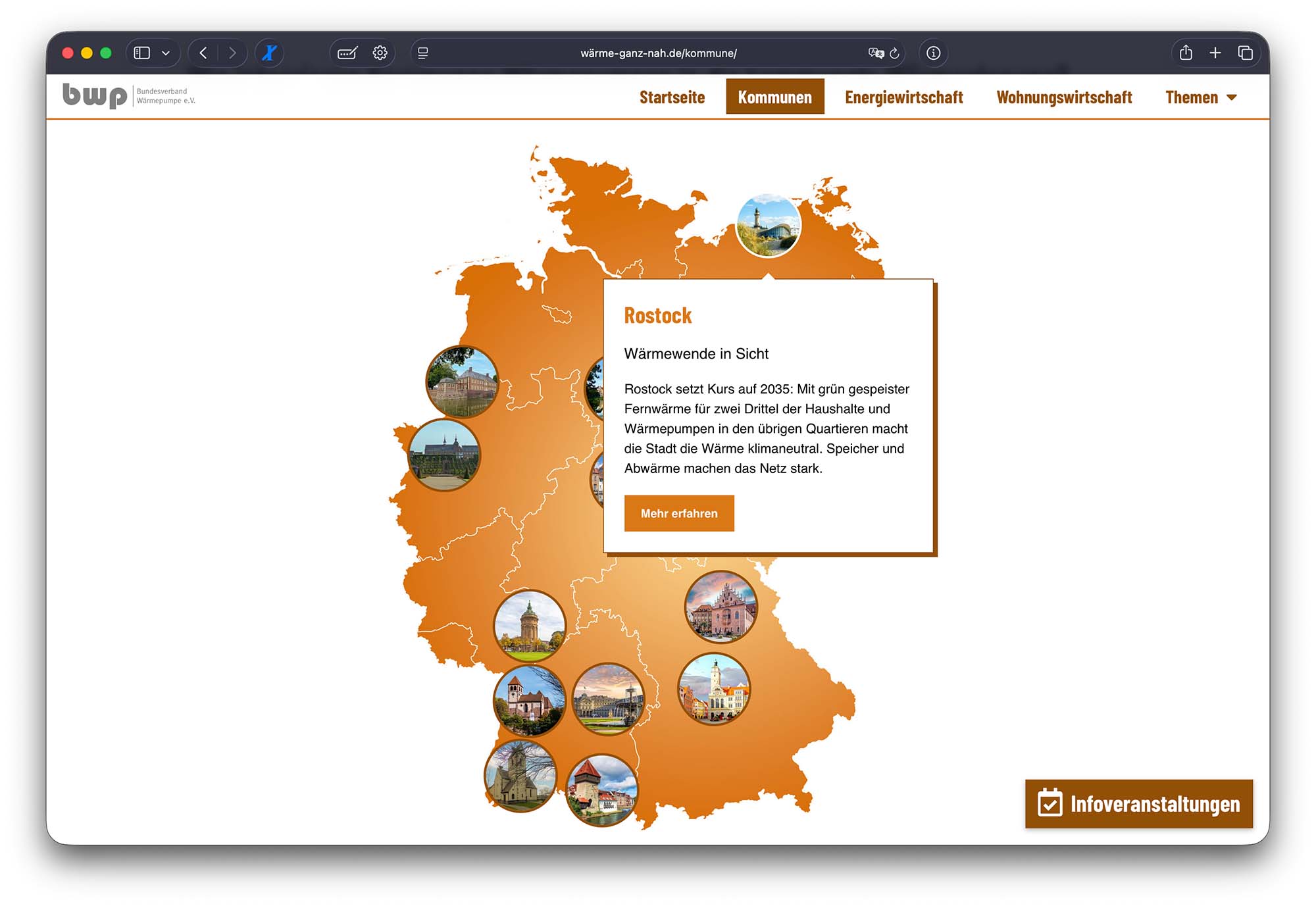Go to the Startseite menu item
The height and width of the screenshot is (906, 1316).
click(x=672, y=97)
